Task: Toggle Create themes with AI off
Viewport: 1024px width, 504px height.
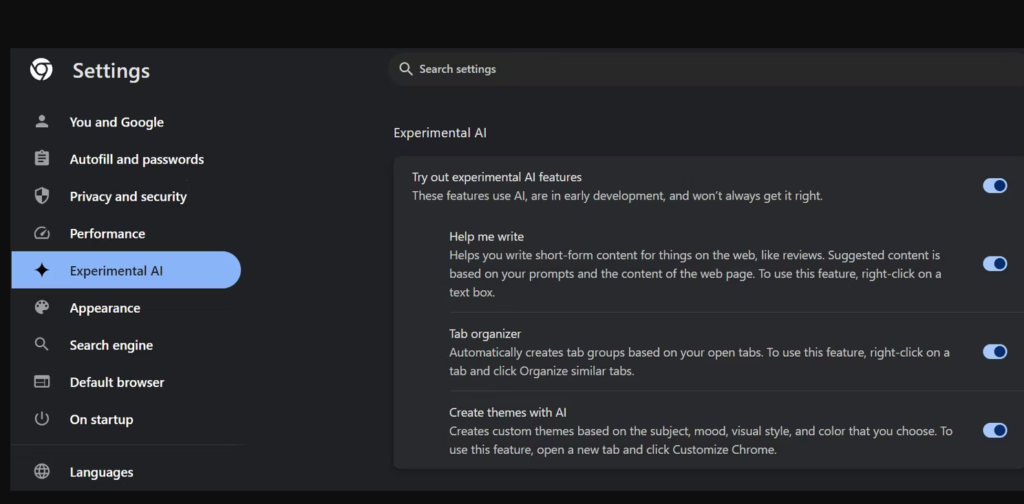Action: (x=995, y=430)
